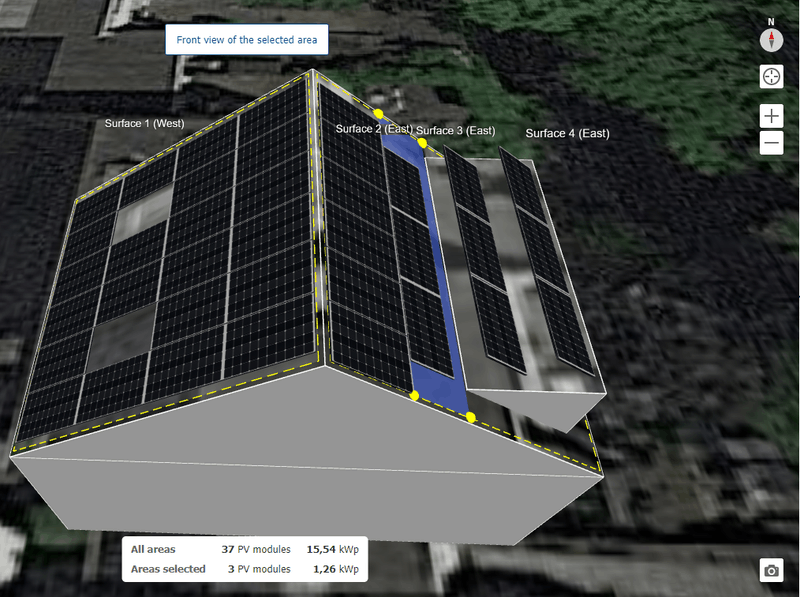Click the 'Front view of the selected area' tooltip

[x=246, y=39]
